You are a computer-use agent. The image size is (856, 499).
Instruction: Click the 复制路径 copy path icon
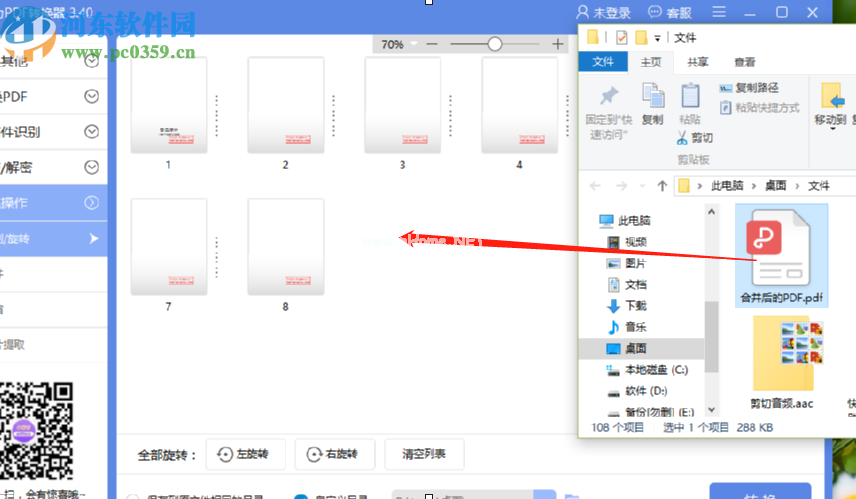click(x=727, y=88)
